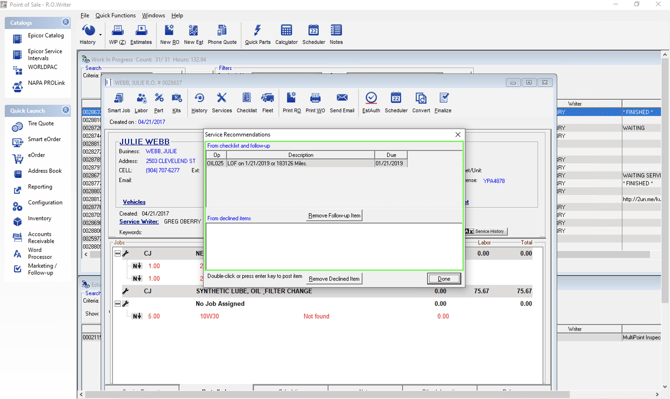Screen dimensions: 670x399
Task: Click Remove Follow-up Item button
Action: point(335,215)
